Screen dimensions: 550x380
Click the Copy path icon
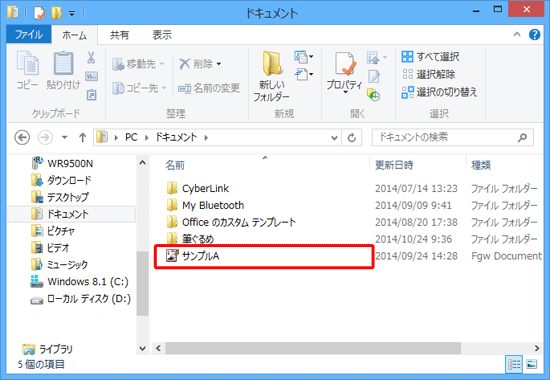[x=91, y=76]
